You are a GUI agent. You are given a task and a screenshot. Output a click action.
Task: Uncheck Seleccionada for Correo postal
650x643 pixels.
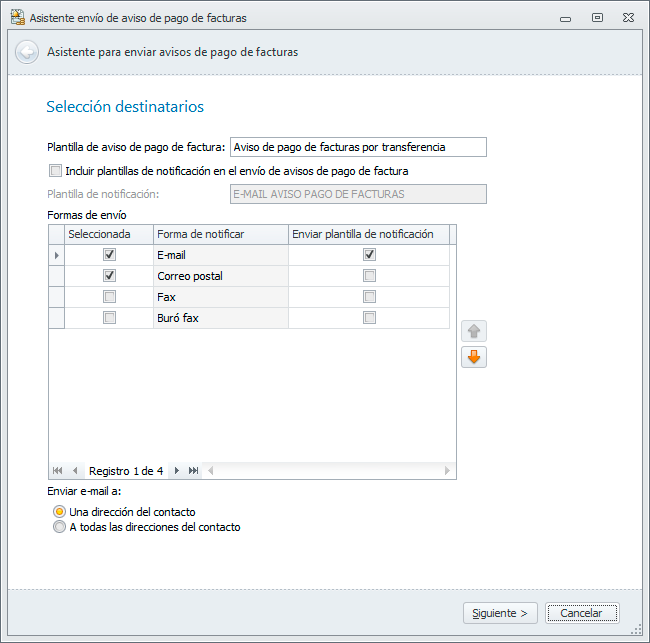tap(109, 276)
